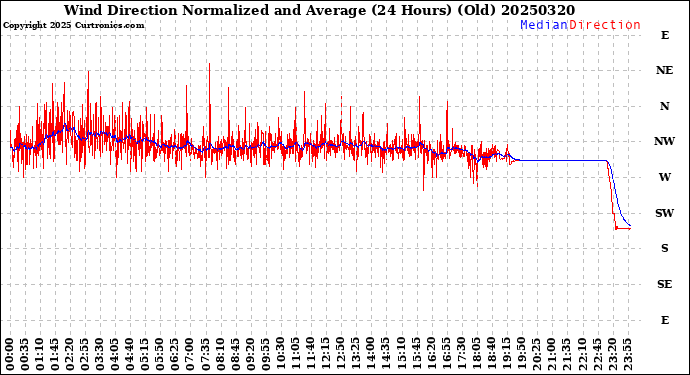Click the "04:40" time axis label
Screen dimensions: 690x375
coord(130,355)
